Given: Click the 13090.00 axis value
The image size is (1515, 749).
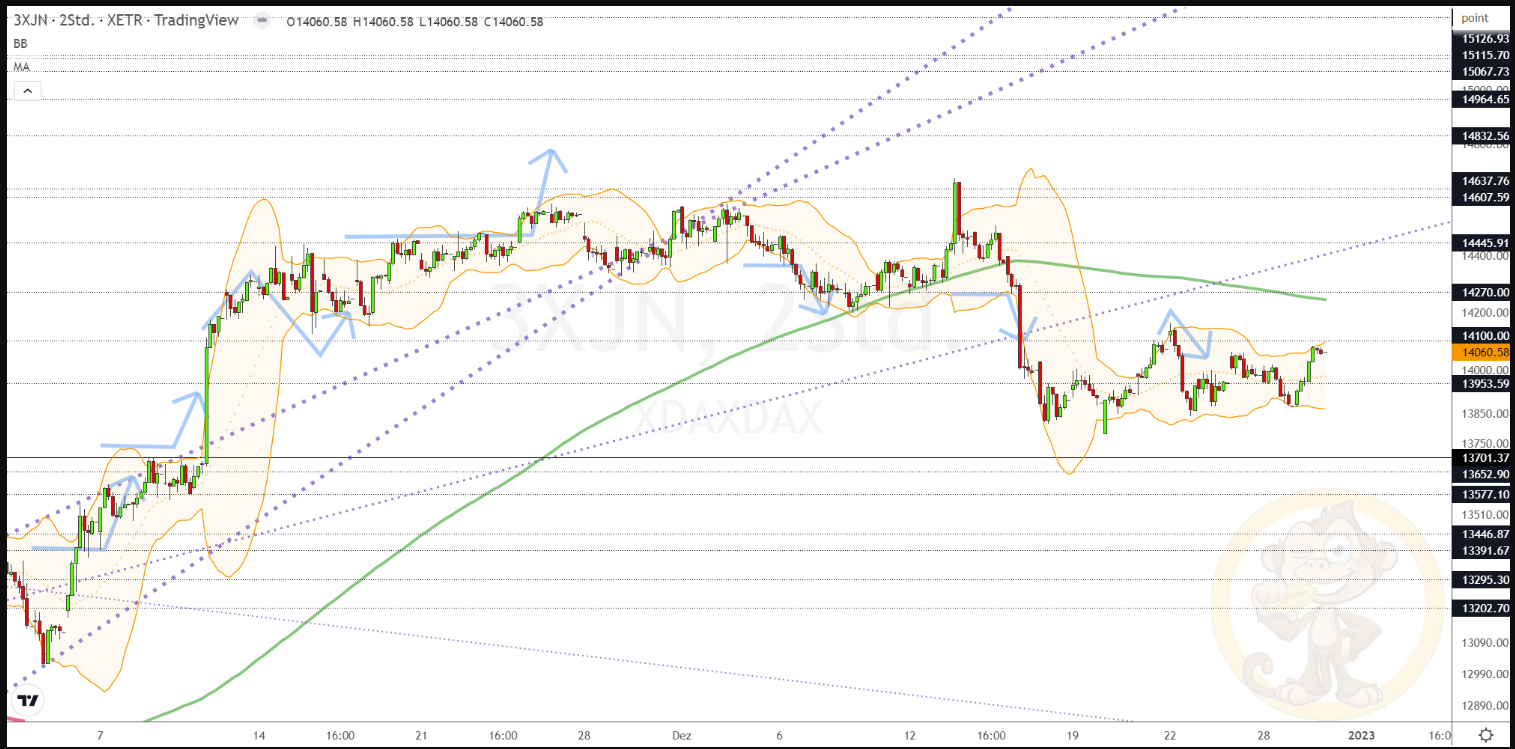Looking at the screenshot, I should (x=1484, y=643).
